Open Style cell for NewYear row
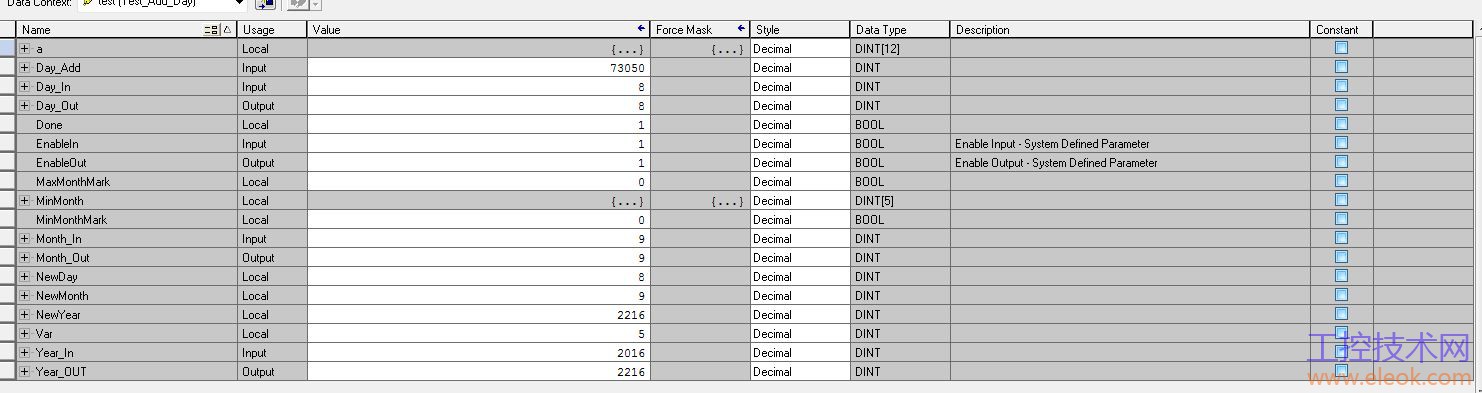Viewport: 1482px width, 393px height. [800, 314]
